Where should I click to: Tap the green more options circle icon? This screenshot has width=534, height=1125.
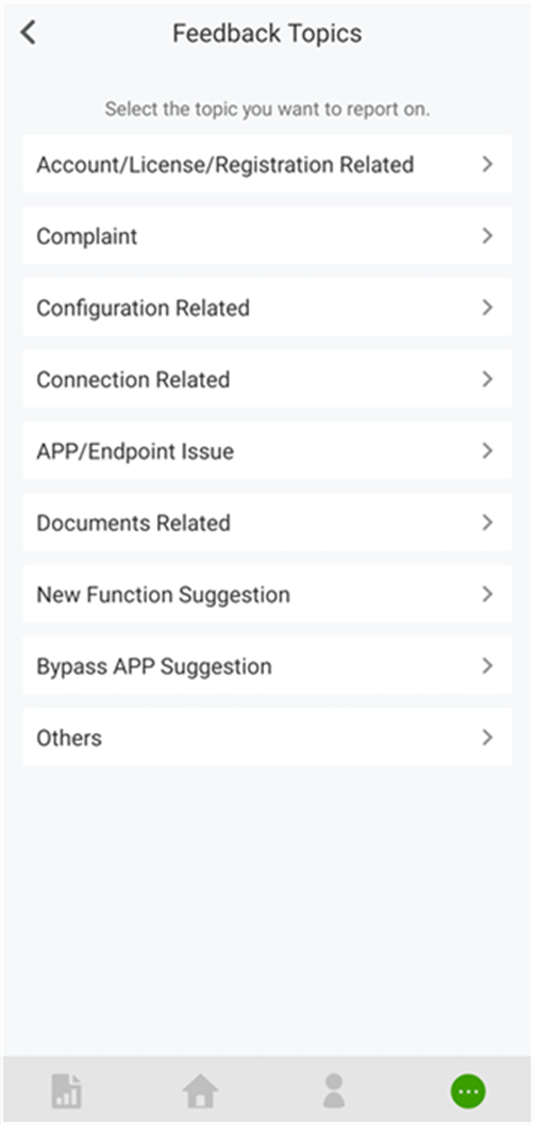pyautogui.click(x=468, y=1091)
